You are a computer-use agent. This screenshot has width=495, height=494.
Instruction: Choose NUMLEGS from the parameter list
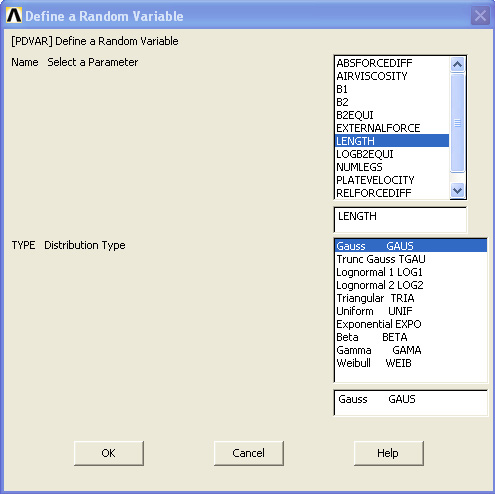[392, 167]
